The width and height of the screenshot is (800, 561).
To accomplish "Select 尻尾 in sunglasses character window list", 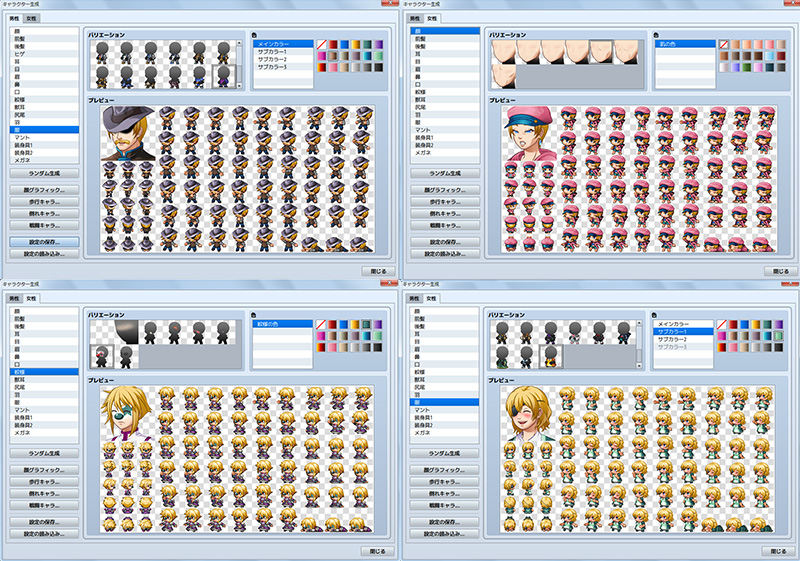I will [x=44, y=387].
